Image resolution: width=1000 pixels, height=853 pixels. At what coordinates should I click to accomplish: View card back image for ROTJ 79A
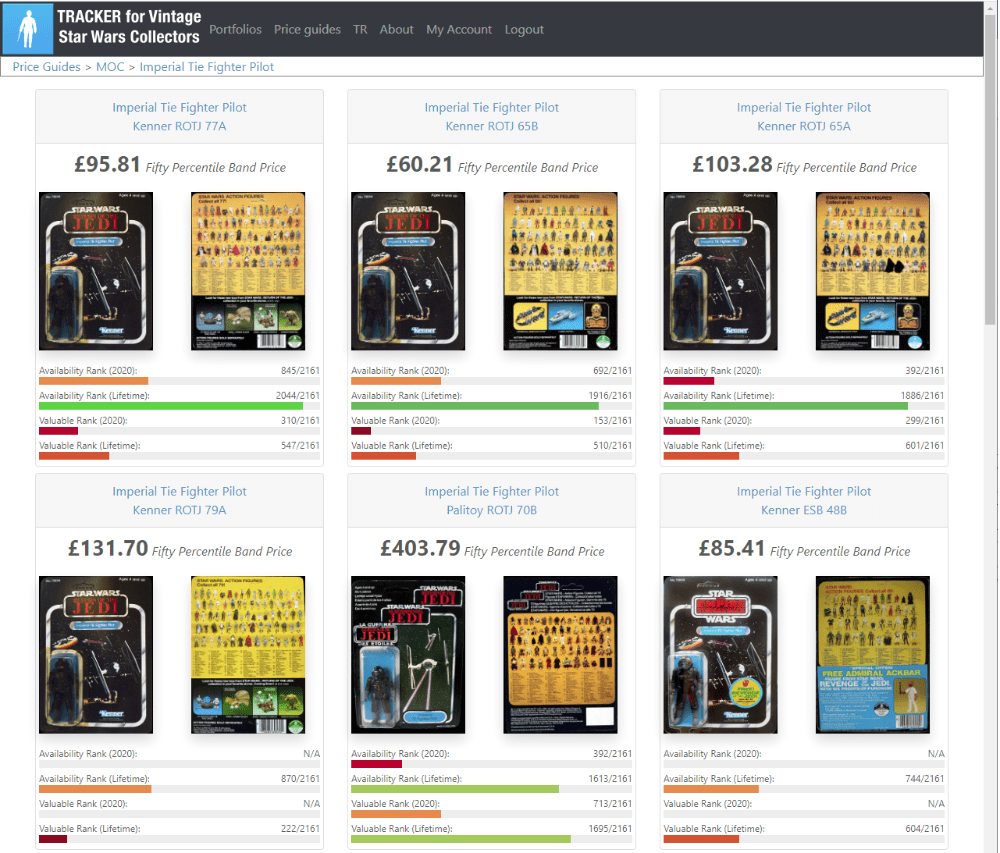(x=248, y=655)
